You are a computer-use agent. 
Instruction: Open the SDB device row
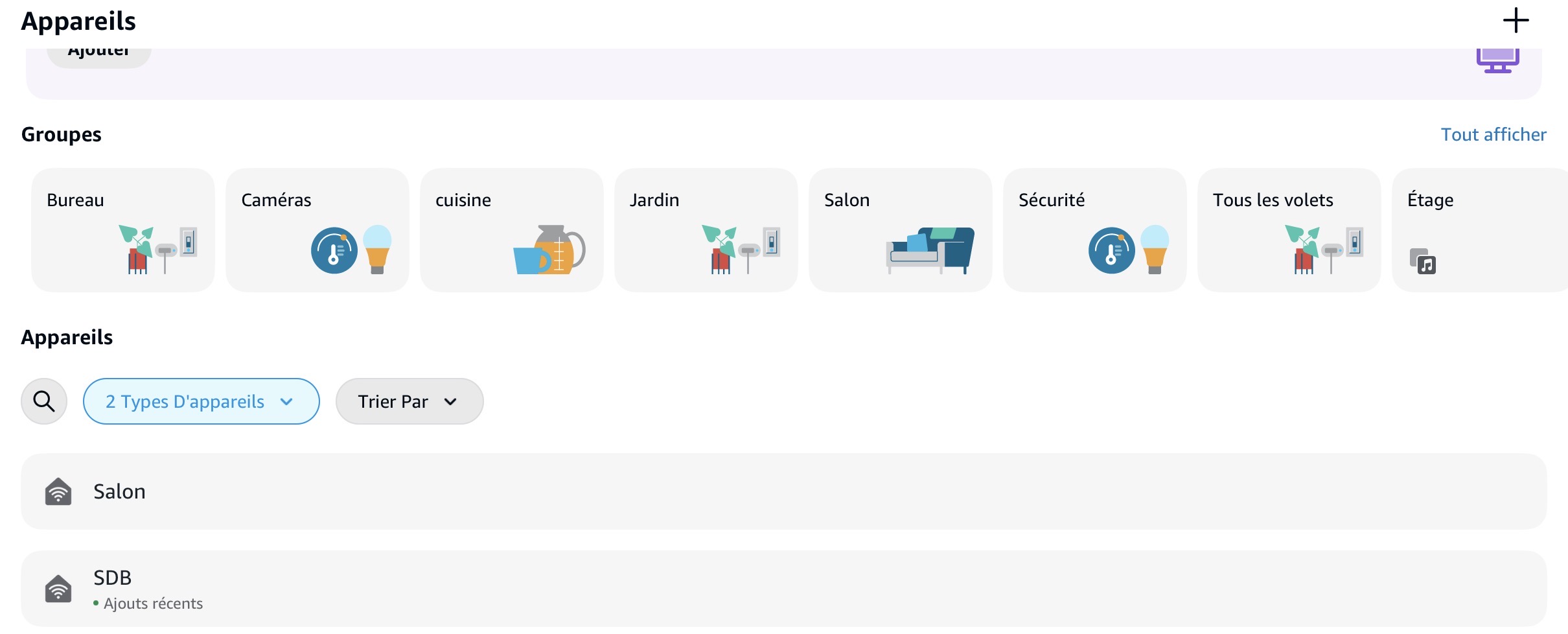tap(783, 589)
